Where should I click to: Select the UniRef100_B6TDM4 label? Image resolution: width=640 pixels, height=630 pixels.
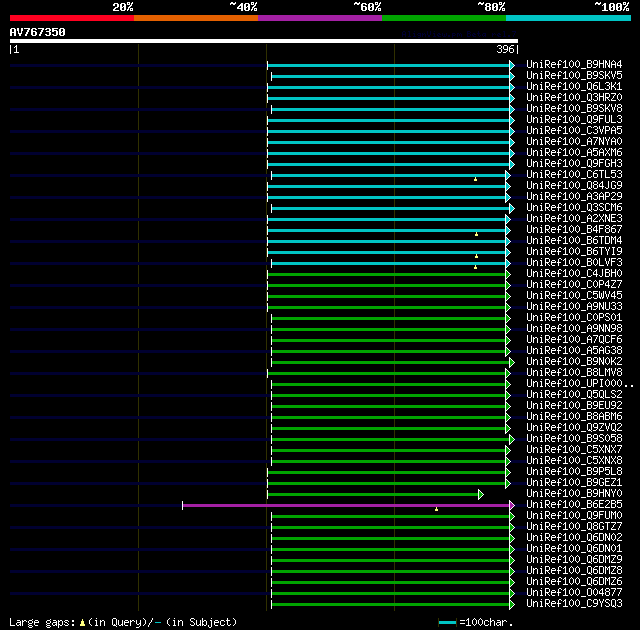pyautogui.click(x=574, y=241)
